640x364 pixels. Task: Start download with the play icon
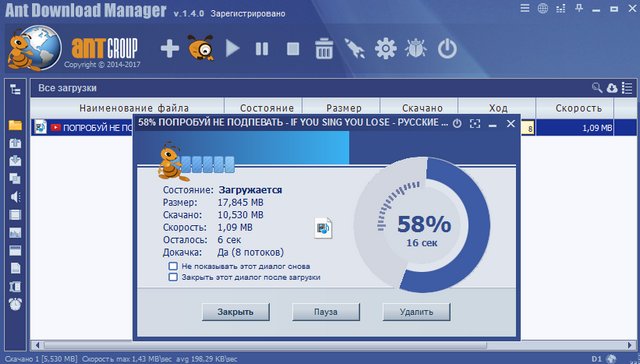coord(232,49)
